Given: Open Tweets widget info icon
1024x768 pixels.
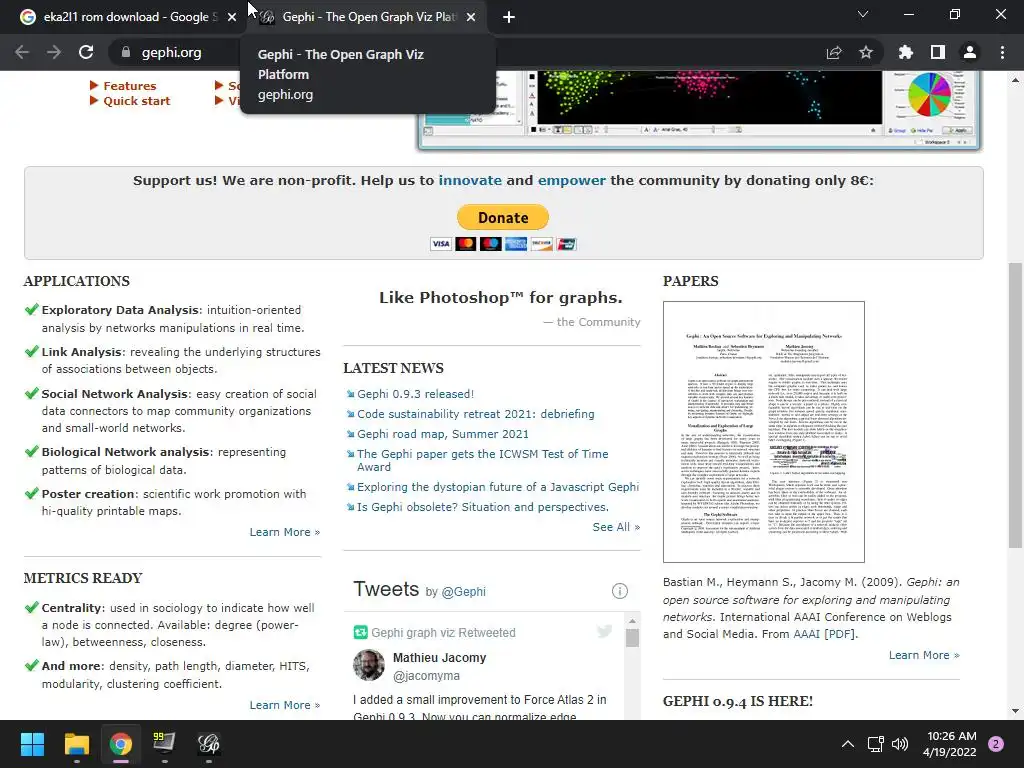Looking at the screenshot, I should pos(620,591).
